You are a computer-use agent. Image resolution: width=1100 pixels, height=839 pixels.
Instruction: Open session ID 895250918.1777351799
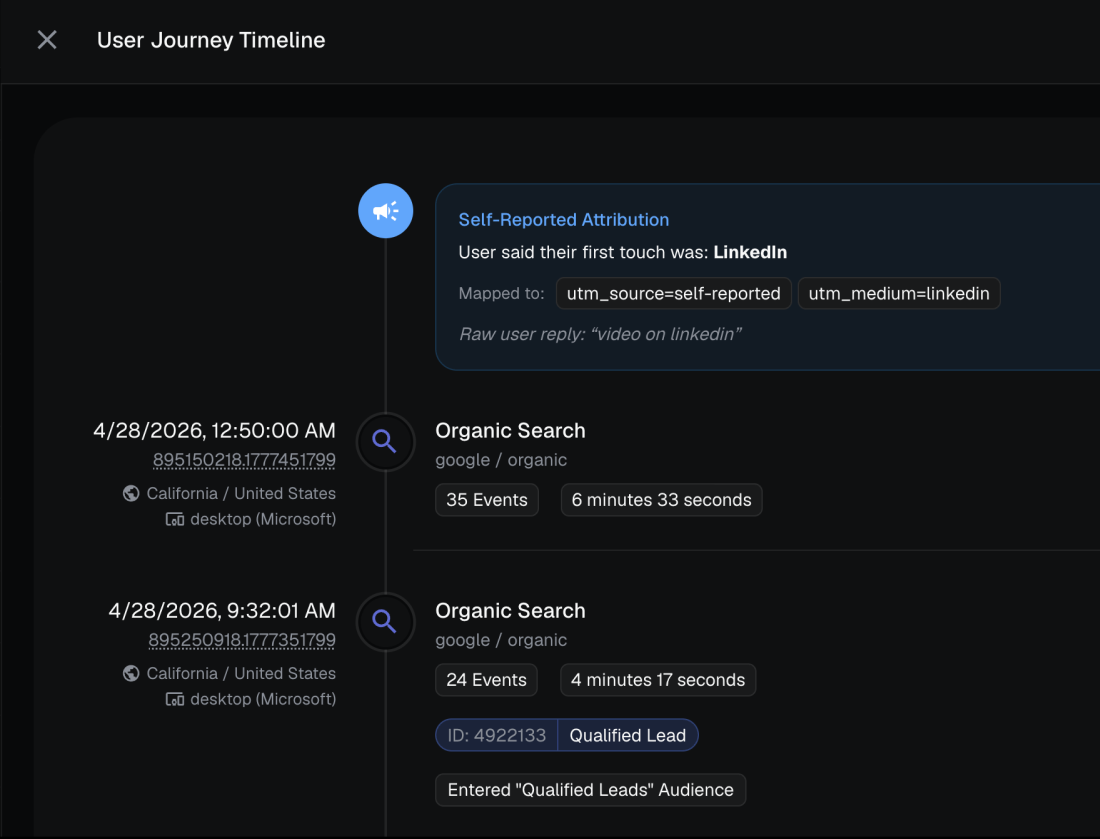click(x=242, y=640)
